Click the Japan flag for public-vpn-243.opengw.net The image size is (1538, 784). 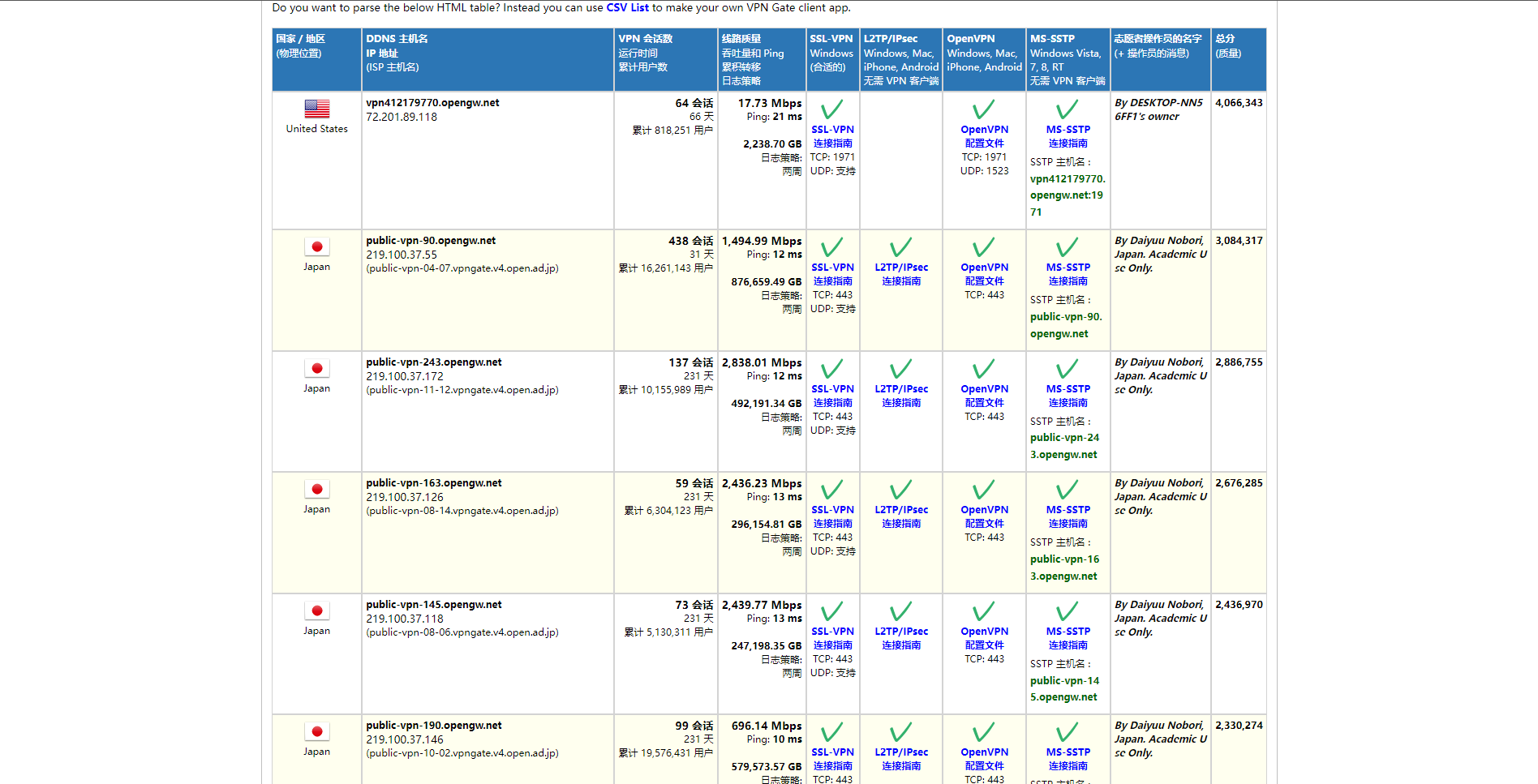click(x=317, y=368)
